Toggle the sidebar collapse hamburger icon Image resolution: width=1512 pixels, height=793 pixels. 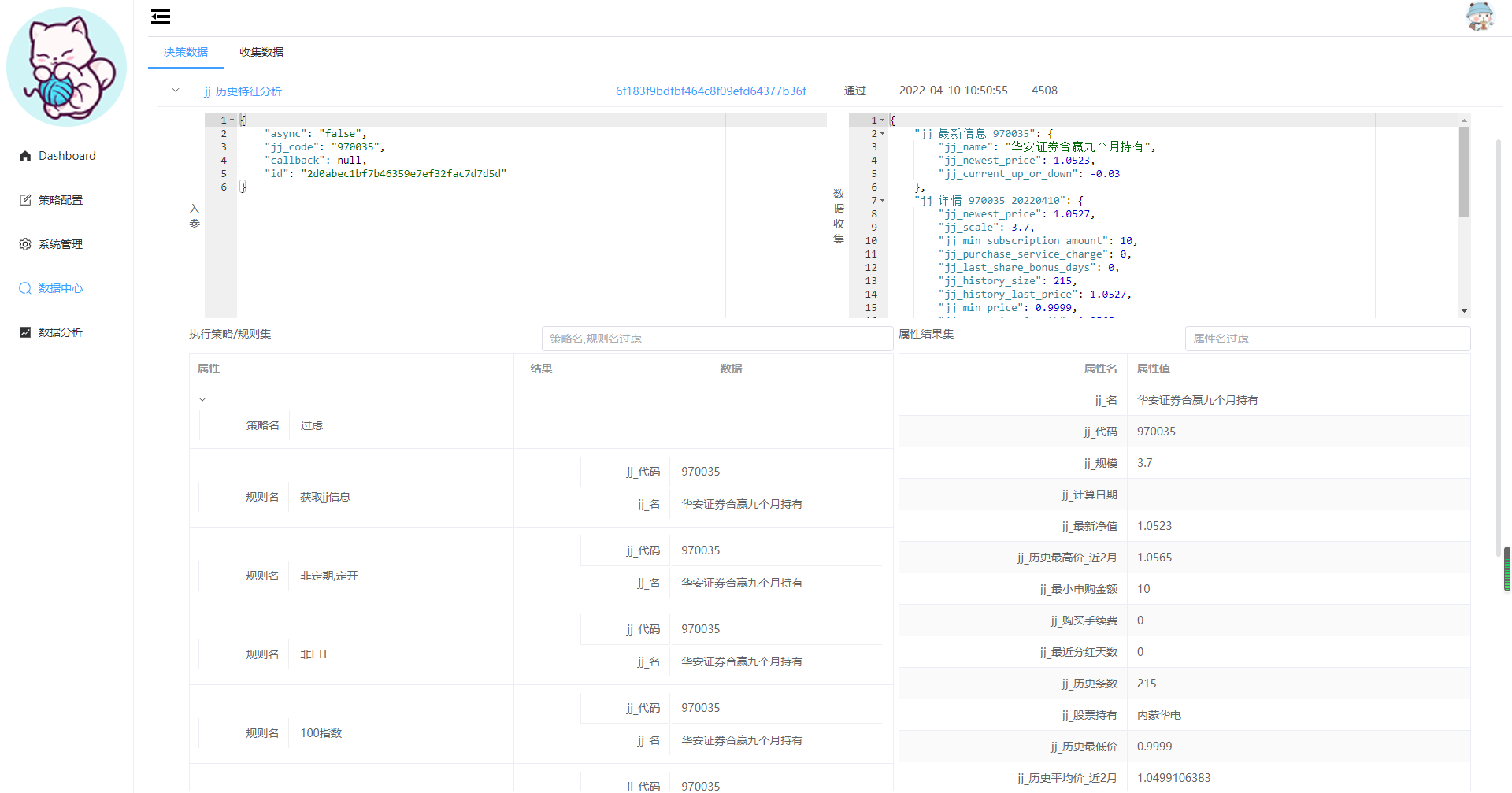click(x=161, y=17)
